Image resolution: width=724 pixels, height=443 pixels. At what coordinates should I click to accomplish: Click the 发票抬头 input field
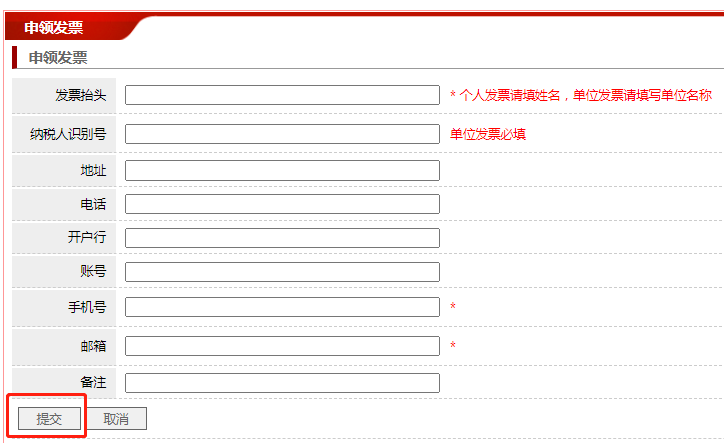coord(282,95)
